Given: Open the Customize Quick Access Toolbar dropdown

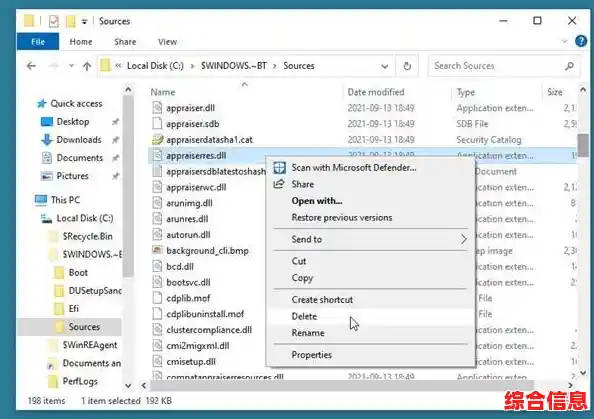Looking at the screenshot, I should [x=84, y=22].
